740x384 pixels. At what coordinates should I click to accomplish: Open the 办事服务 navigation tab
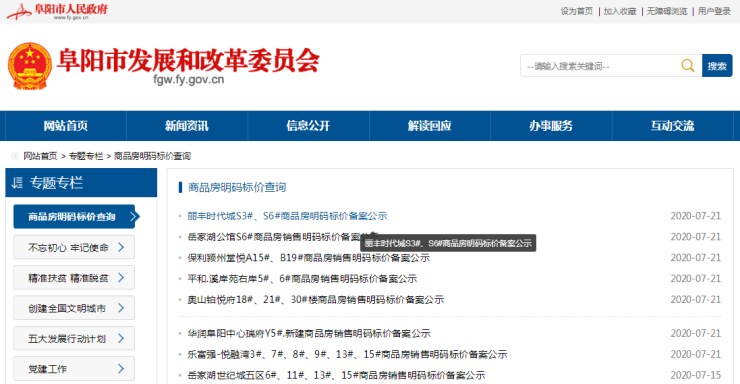click(551, 126)
